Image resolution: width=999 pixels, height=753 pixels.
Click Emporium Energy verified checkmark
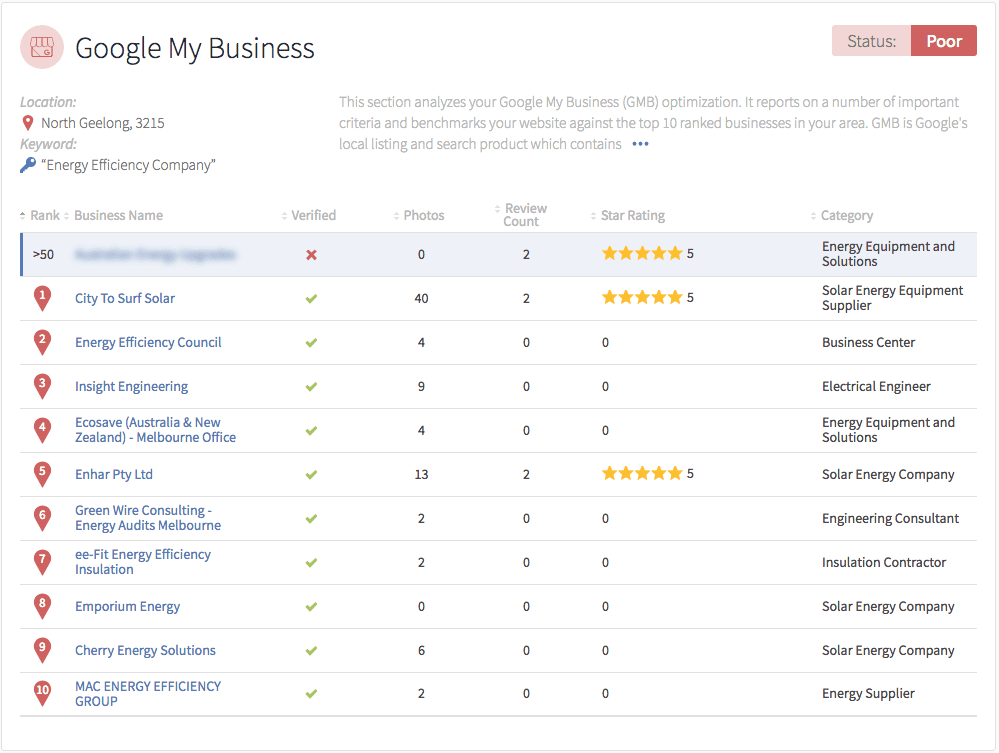coord(311,606)
